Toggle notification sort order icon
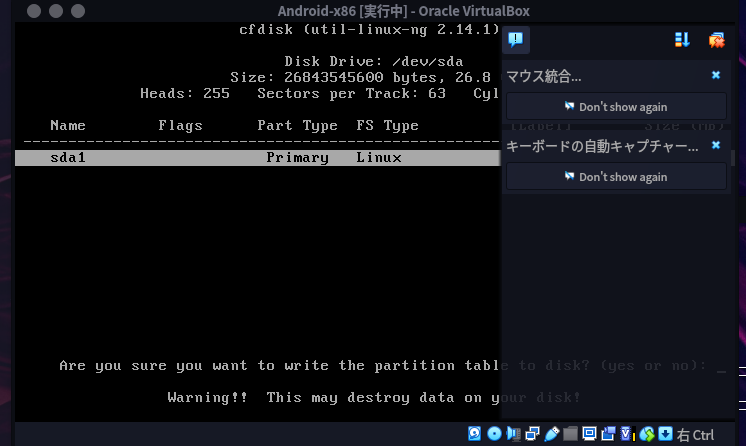Screen dimensions: 746x446 pyautogui.click(x=683, y=40)
